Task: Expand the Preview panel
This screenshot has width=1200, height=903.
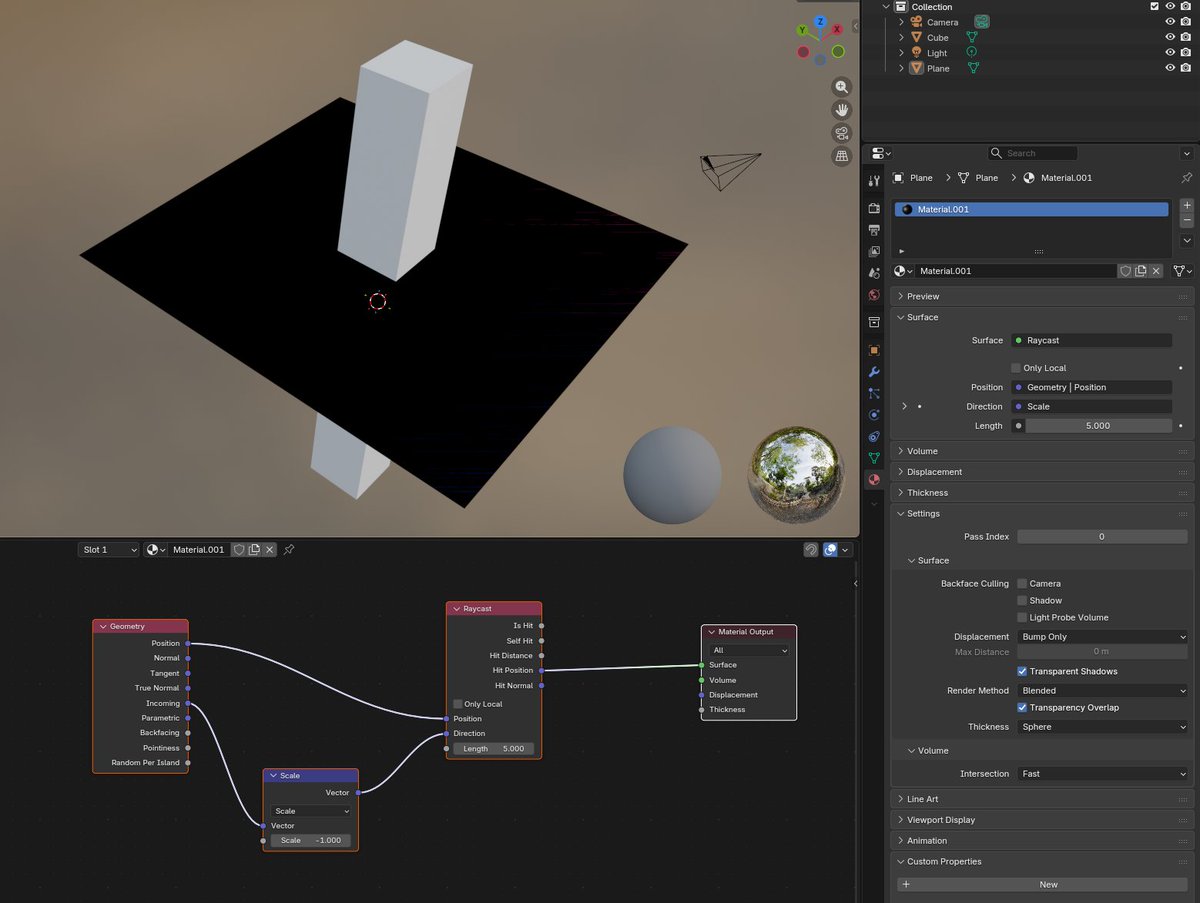Action: pos(1042,296)
